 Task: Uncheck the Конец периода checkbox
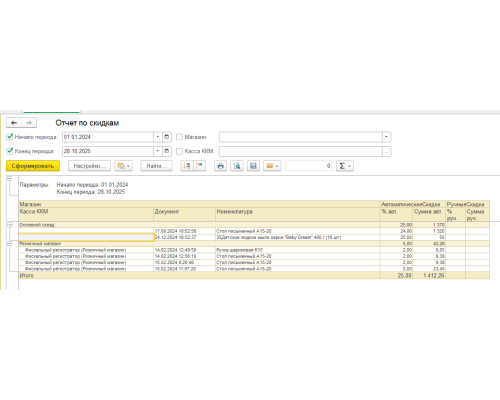[10, 151]
